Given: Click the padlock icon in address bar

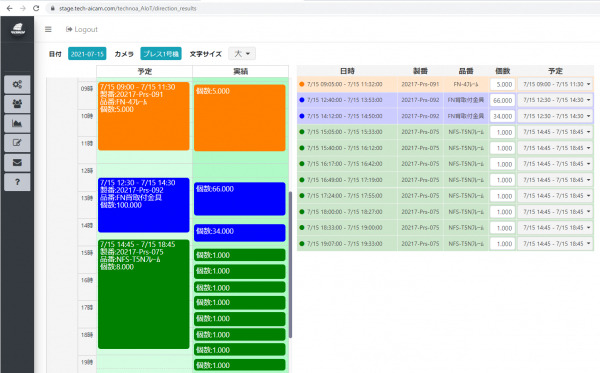Looking at the screenshot, I should coord(53,8).
